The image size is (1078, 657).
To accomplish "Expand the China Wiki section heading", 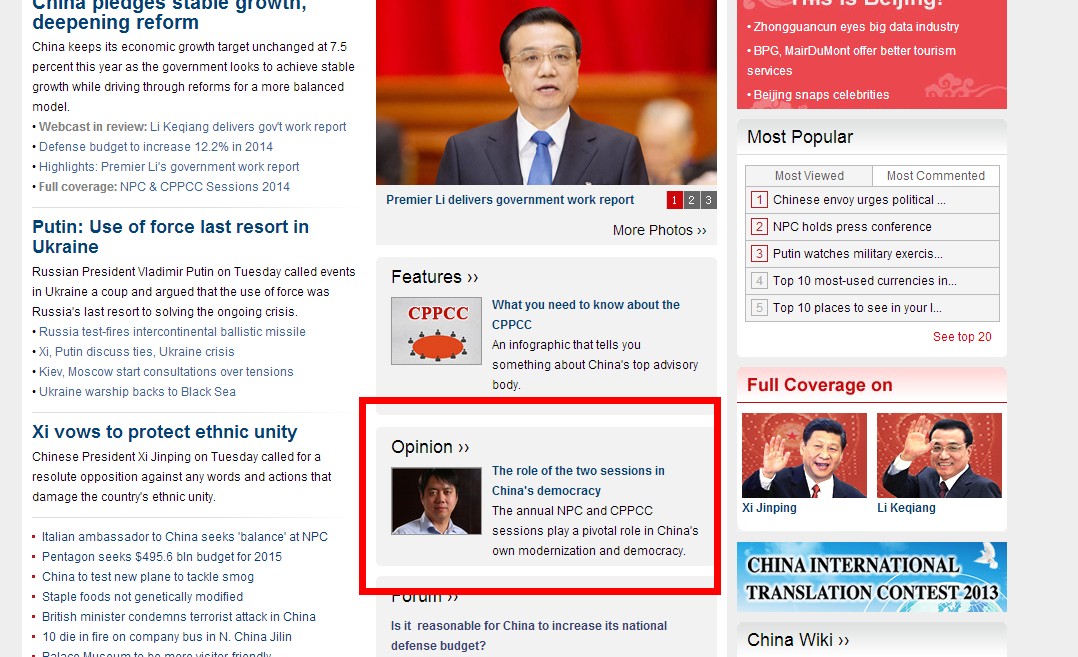I will pyautogui.click(x=798, y=640).
